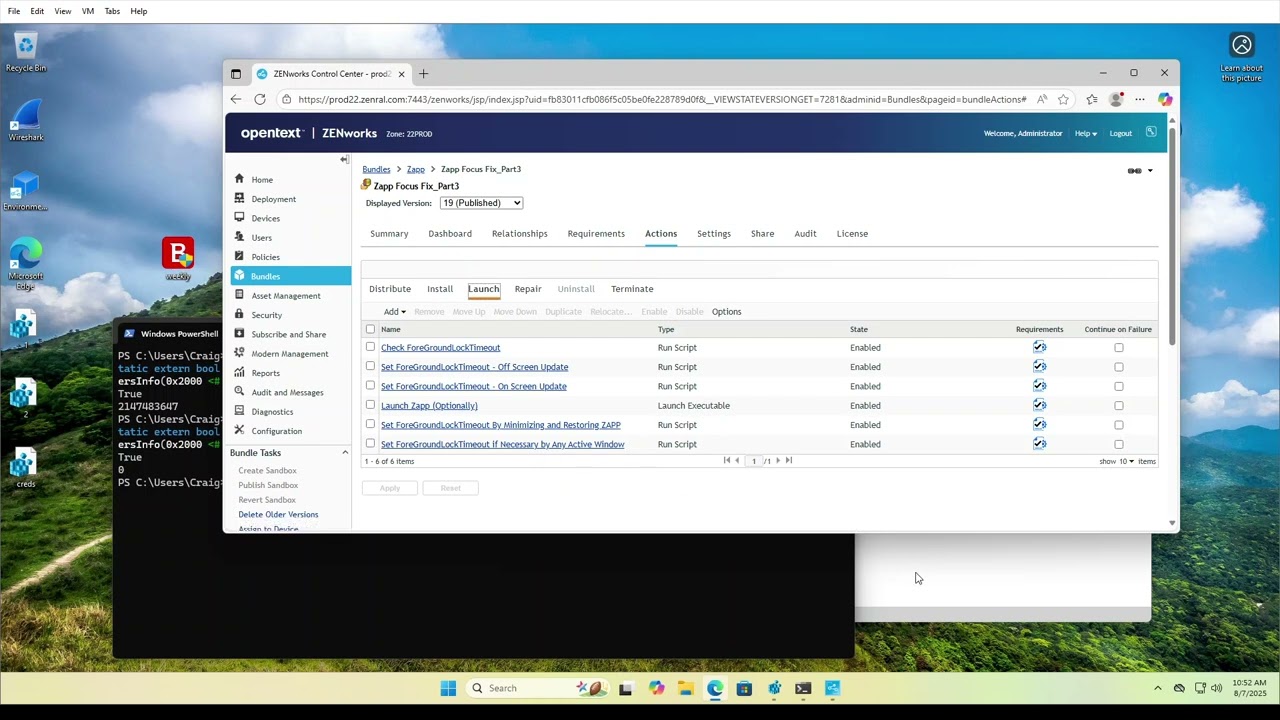Open the Terminate action set tab

pos(632,289)
